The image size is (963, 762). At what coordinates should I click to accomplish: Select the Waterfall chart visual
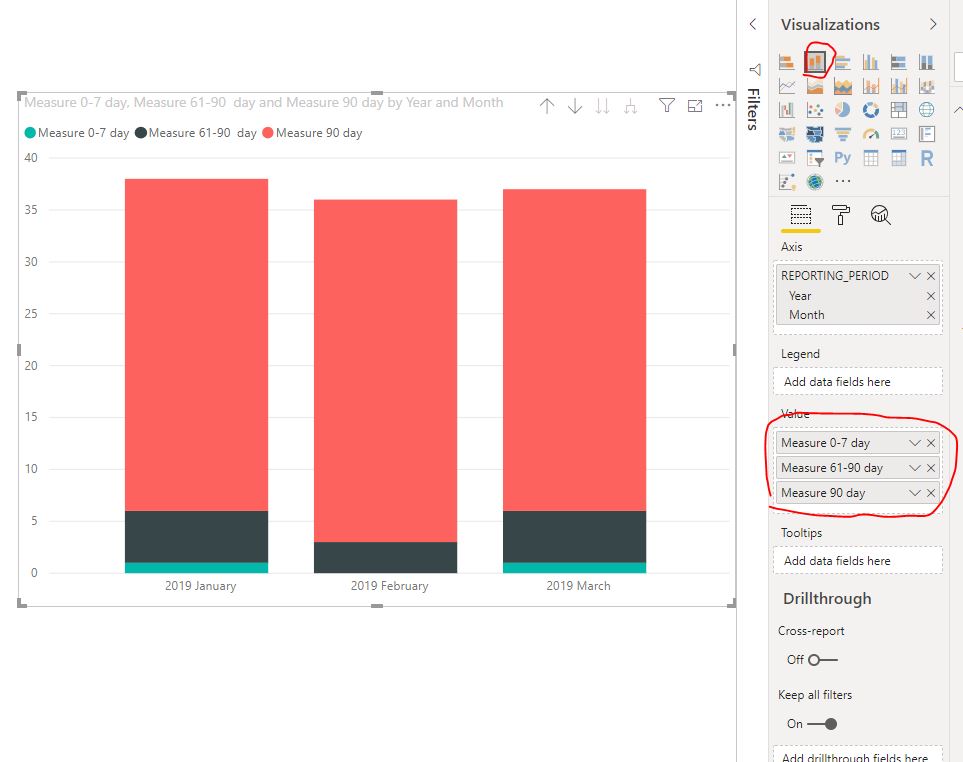point(787,110)
